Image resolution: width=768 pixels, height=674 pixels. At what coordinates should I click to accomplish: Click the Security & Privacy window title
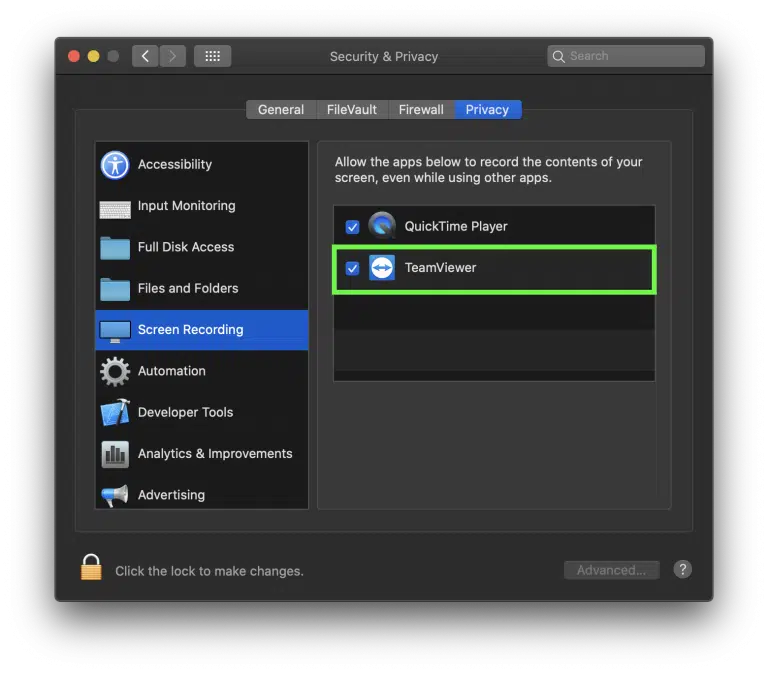tap(384, 56)
